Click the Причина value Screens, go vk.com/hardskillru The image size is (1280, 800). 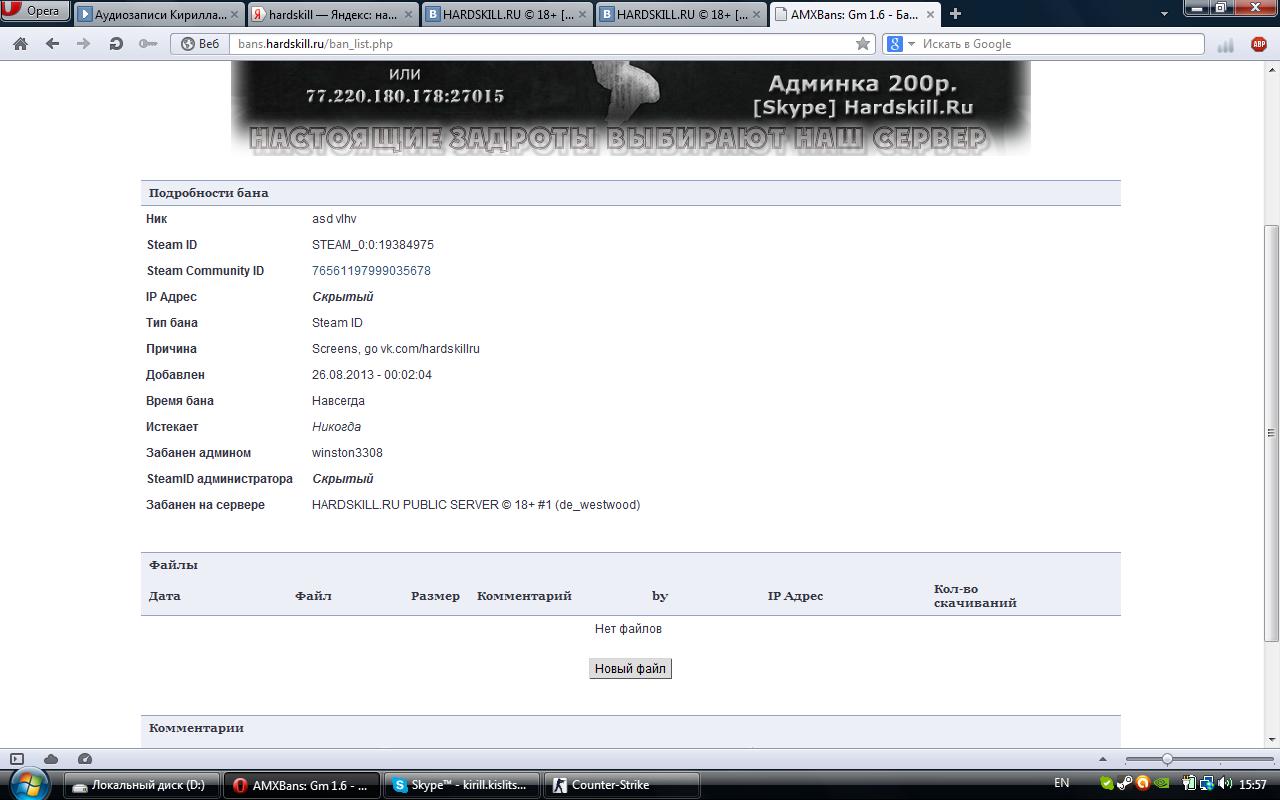[x=396, y=349]
